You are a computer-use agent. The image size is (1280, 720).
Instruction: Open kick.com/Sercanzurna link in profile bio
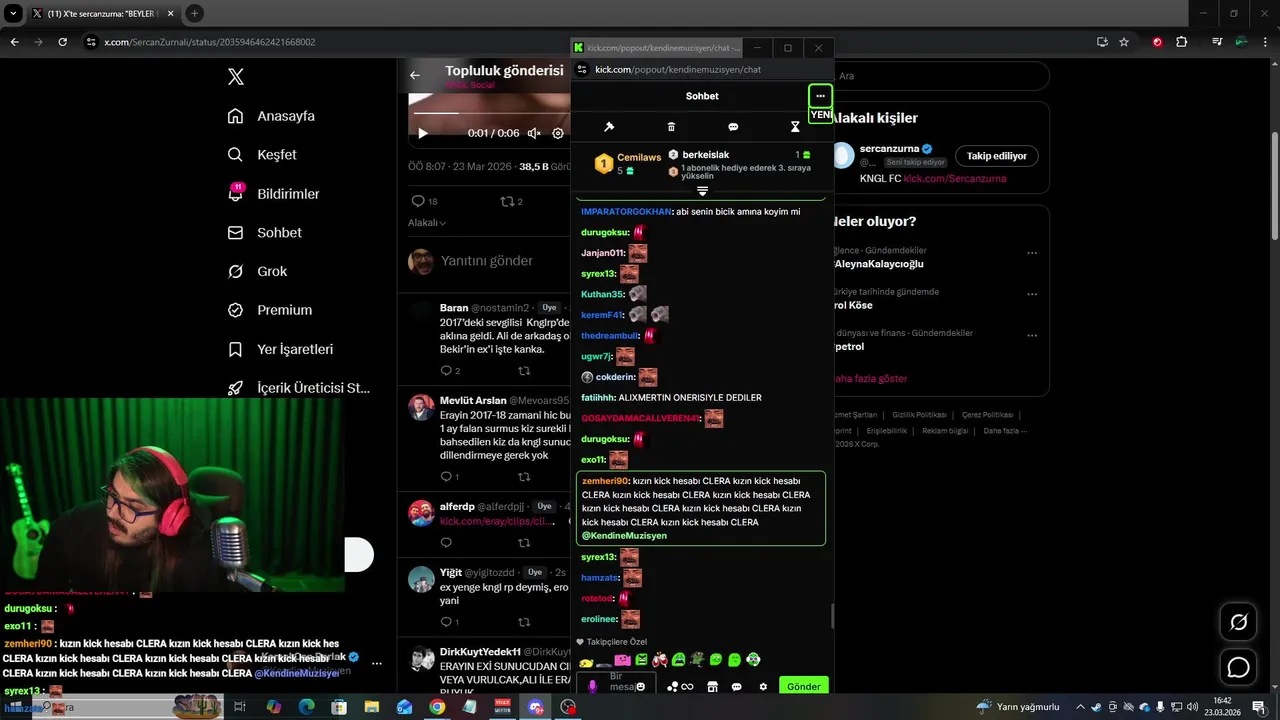tap(955, 179)
